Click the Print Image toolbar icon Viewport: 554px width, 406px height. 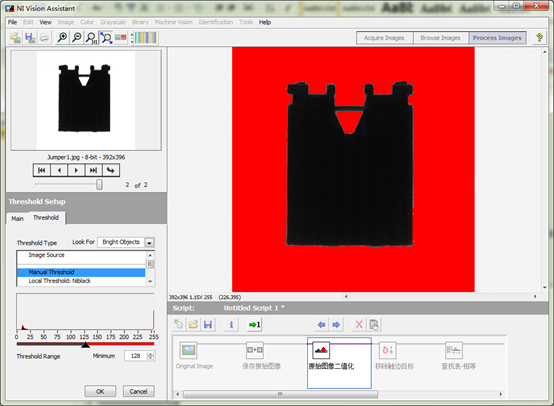44,37
